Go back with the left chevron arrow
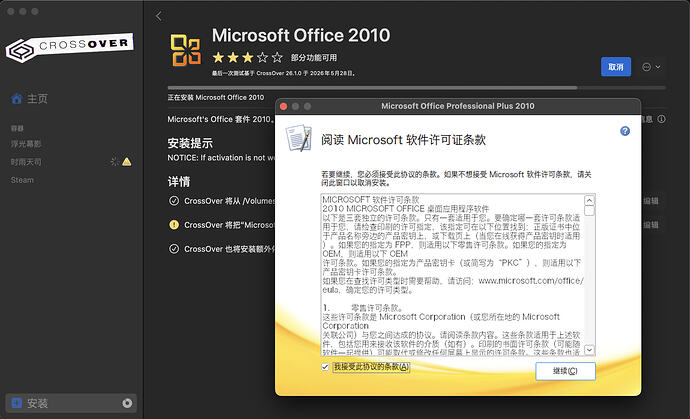 [x=159, y=17]
